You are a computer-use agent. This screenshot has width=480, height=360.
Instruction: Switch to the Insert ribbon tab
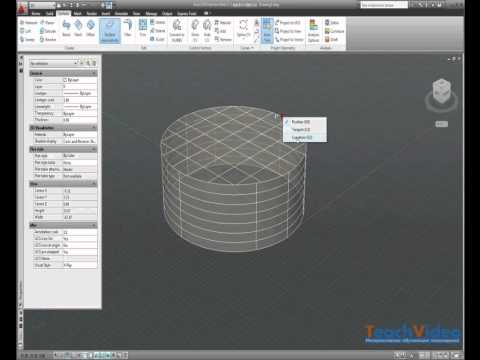click(x=106, y=13)
